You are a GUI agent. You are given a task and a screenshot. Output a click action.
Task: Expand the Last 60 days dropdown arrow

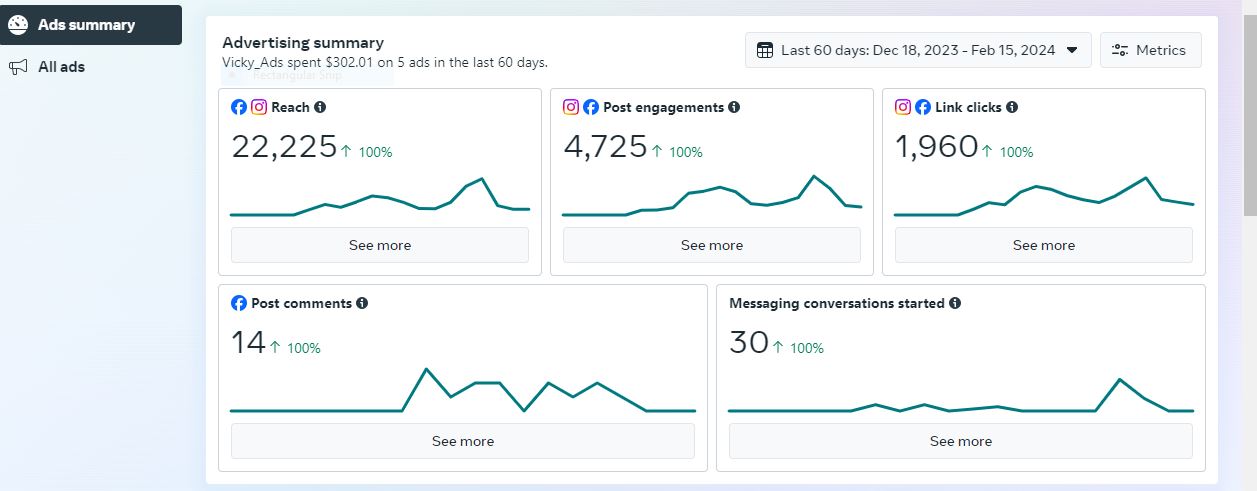click(x=1072, y=50)
